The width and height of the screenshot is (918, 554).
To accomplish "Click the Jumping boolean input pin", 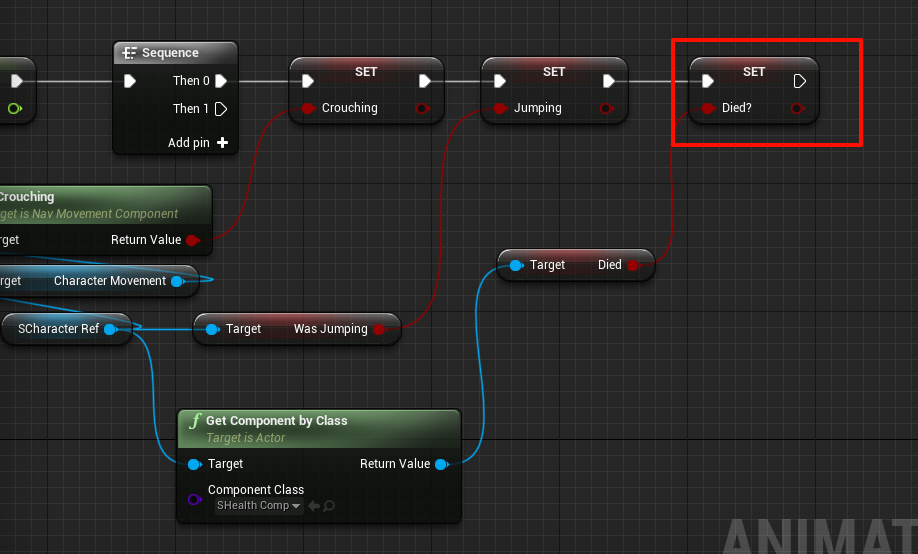I will [x=499, y=108].
